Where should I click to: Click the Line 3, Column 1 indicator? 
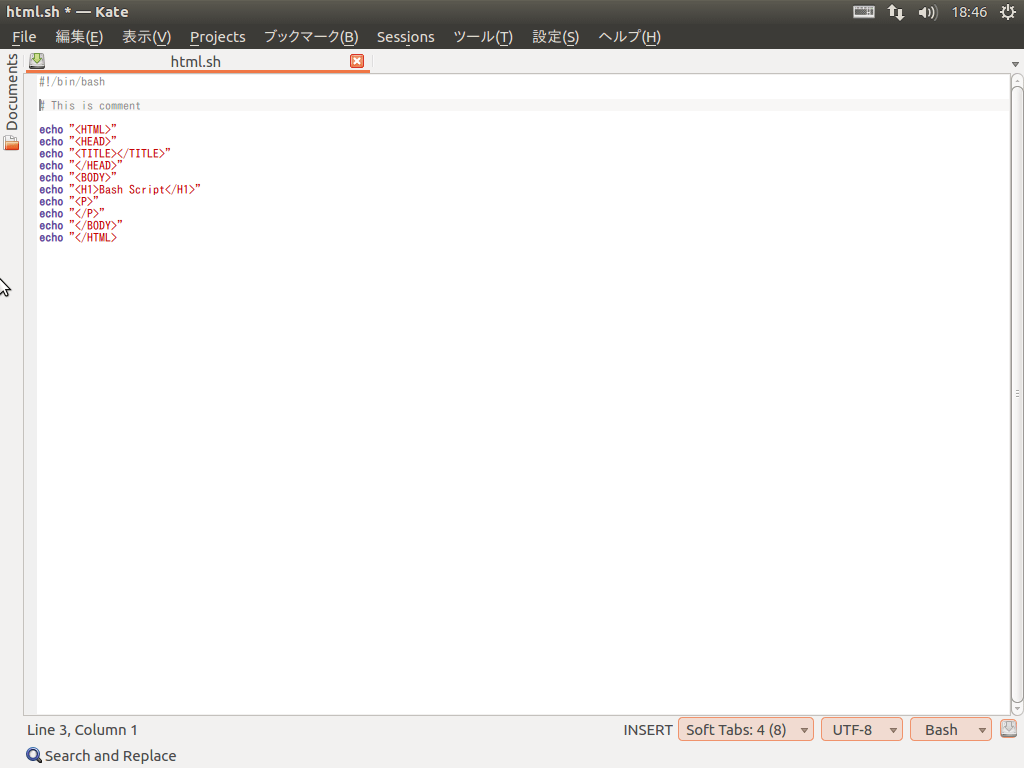pos(82,729)
